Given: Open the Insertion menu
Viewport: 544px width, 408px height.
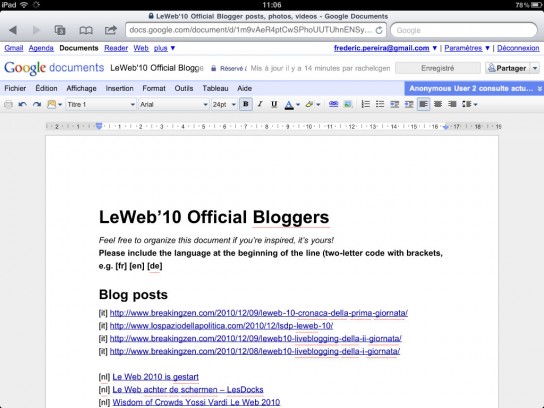Looking at the screenshot, I should [x=119, y=88].
